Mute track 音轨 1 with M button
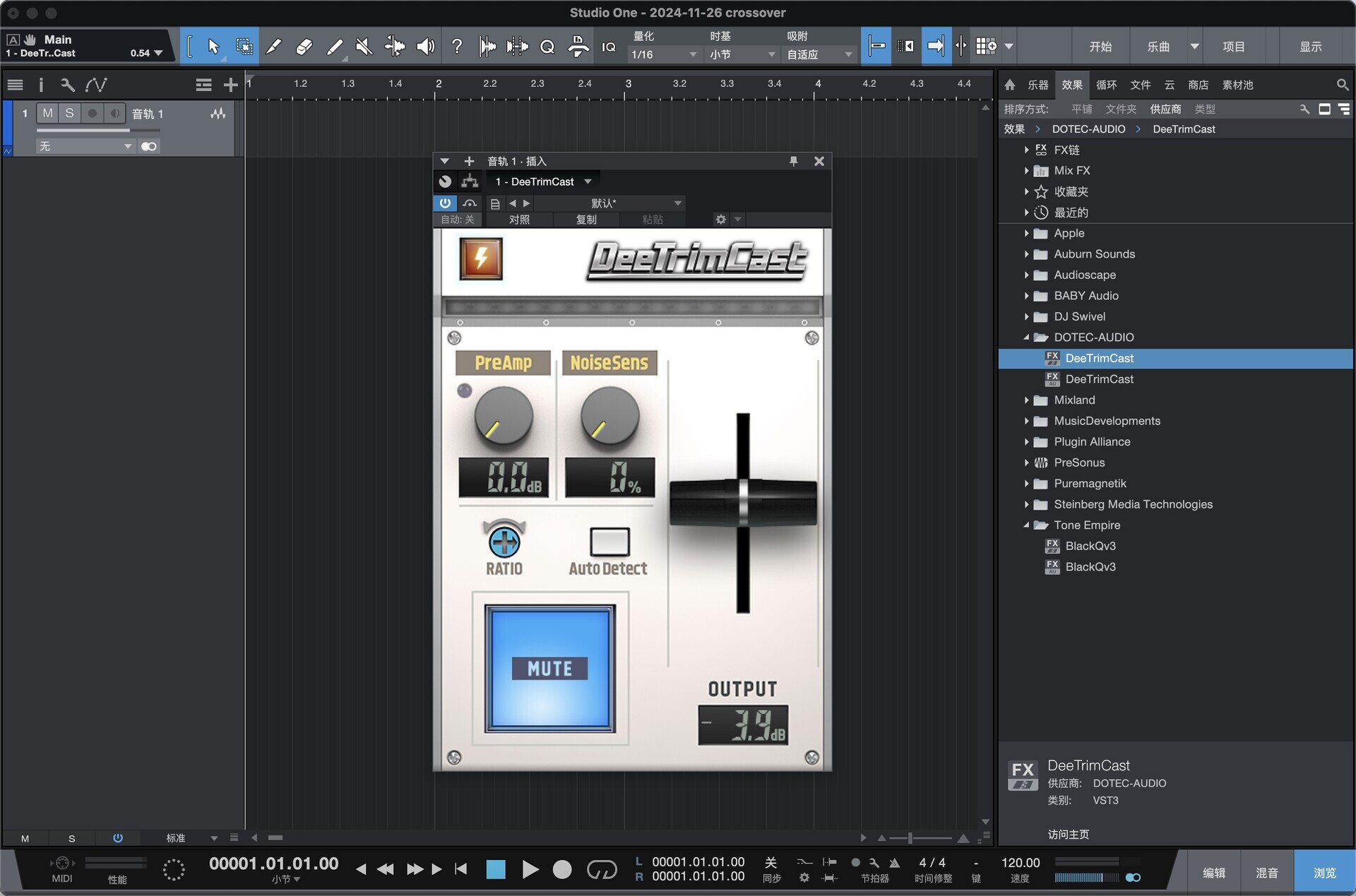1356x896 pixels. (x=47, y=113)
